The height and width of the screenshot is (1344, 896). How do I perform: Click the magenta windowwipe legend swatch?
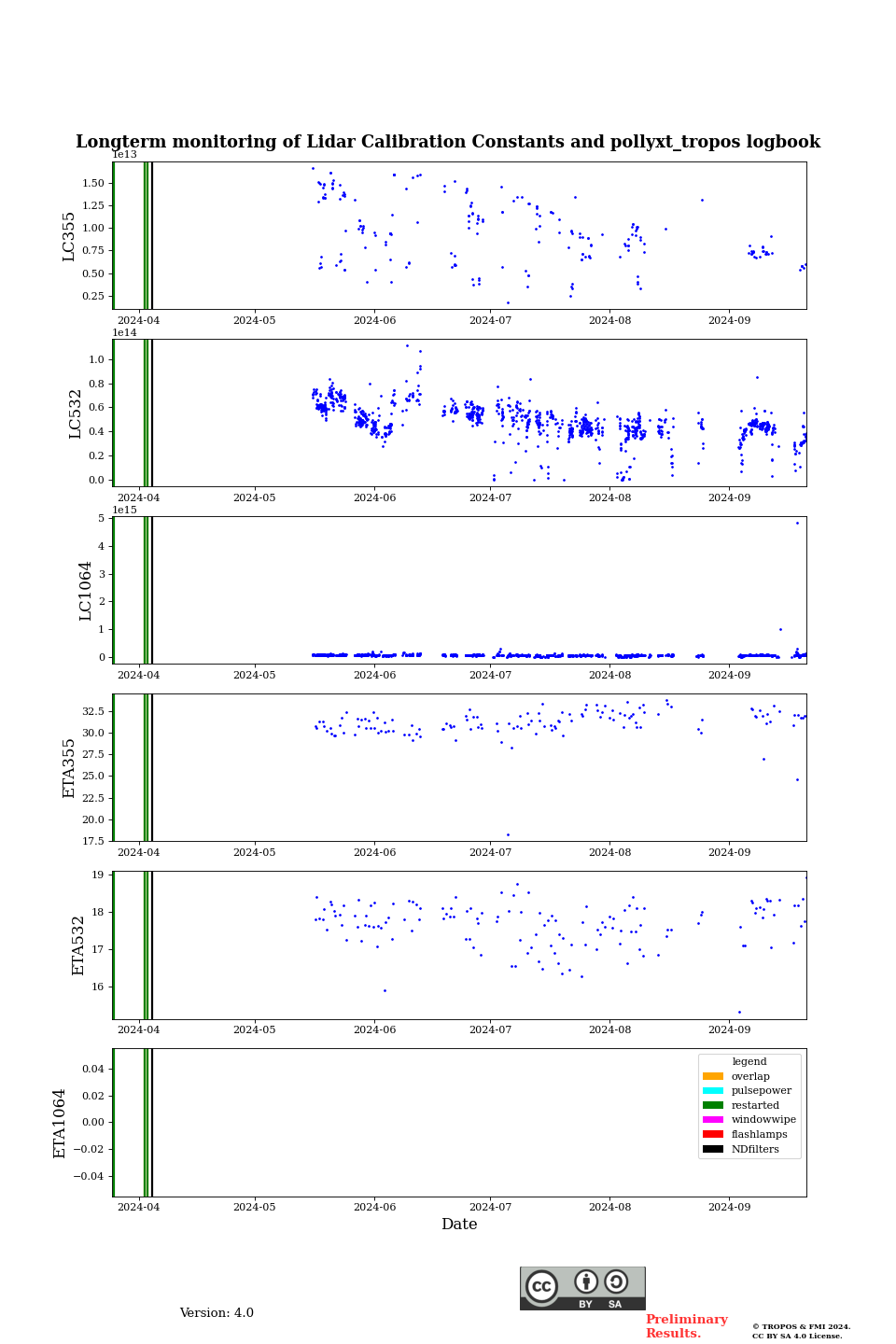click(713, 1119)
